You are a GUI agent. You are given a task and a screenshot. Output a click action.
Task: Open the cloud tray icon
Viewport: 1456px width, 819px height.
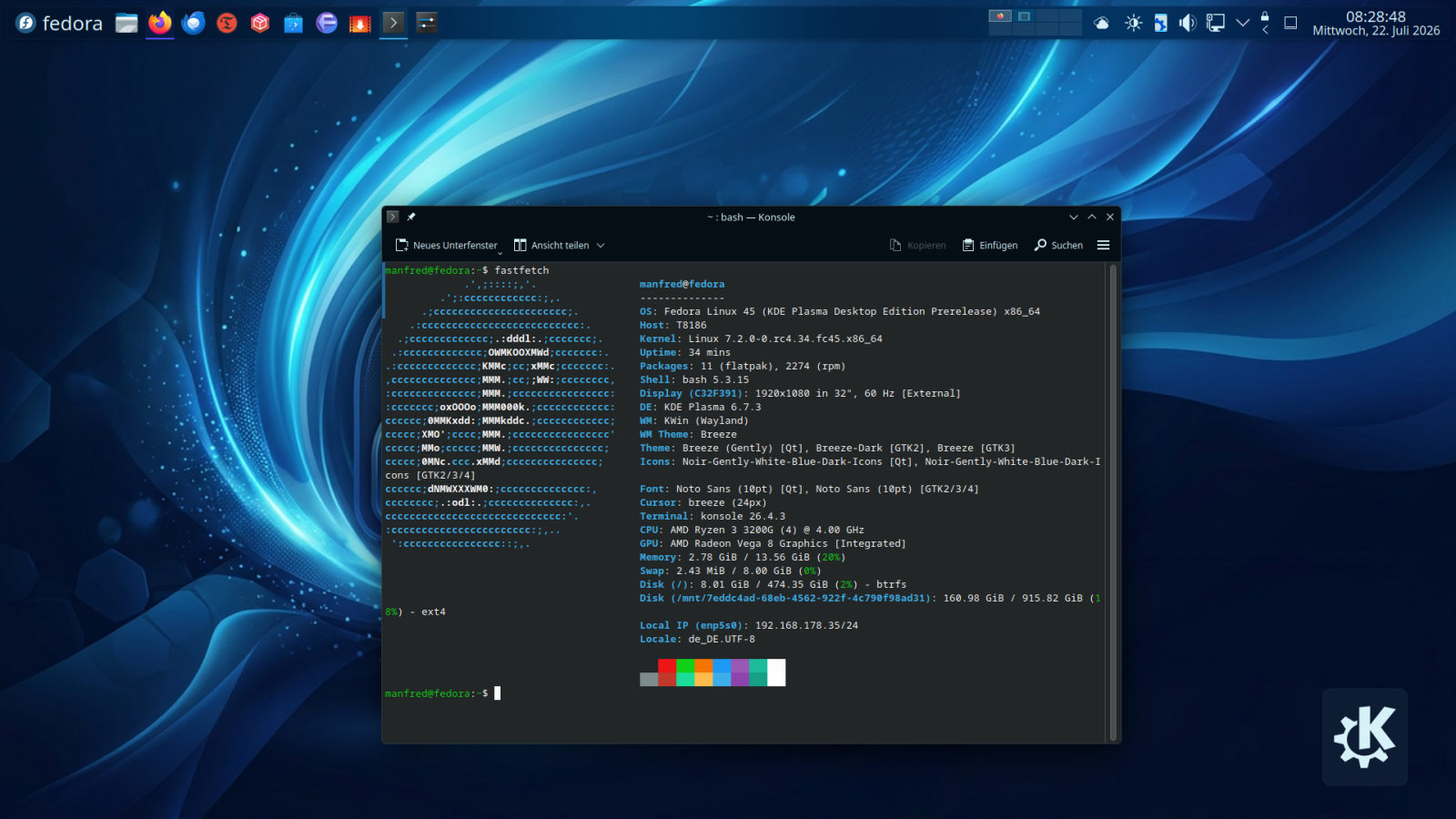click(1101, 23)
